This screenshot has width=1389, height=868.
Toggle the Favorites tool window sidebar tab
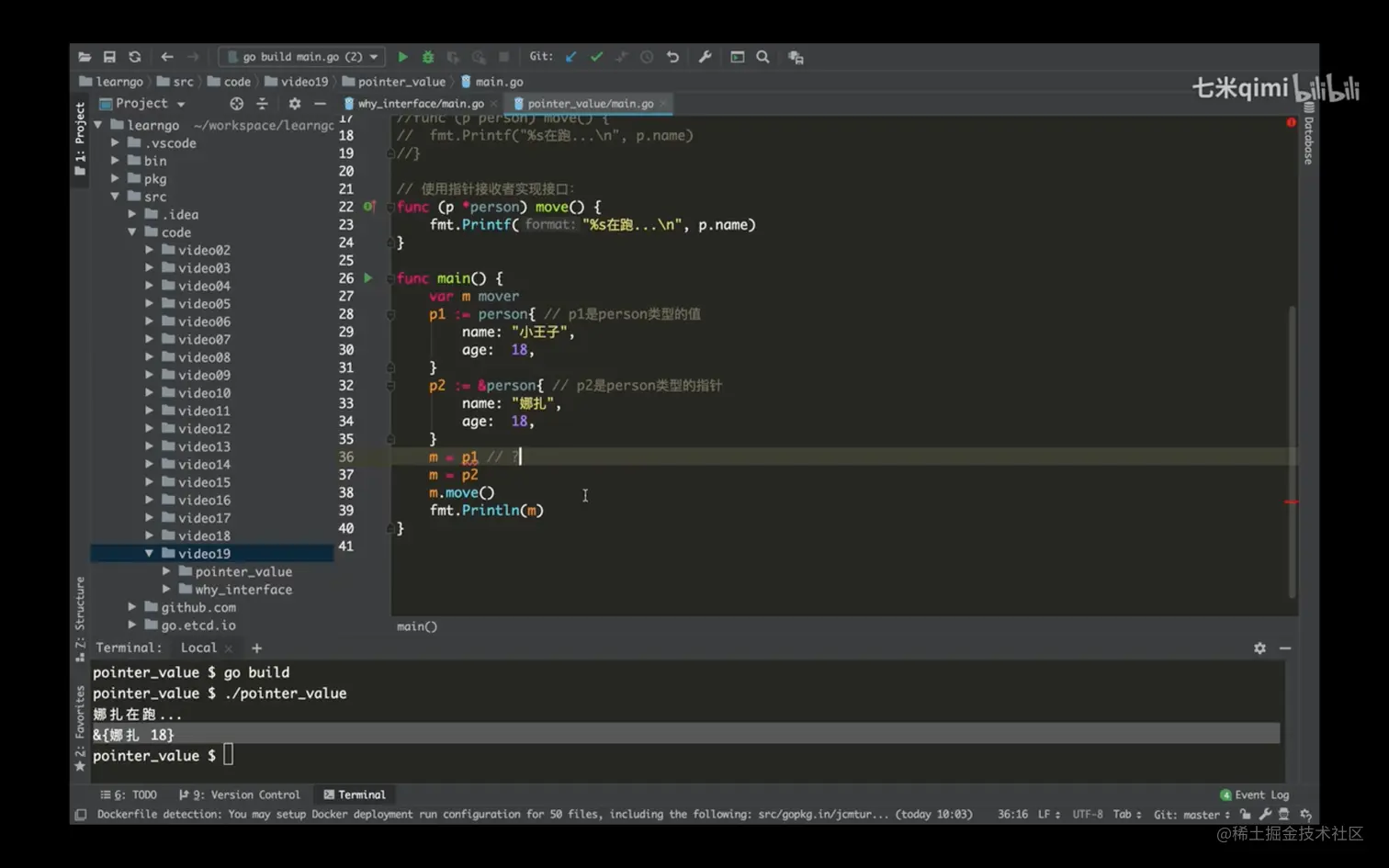80,726
